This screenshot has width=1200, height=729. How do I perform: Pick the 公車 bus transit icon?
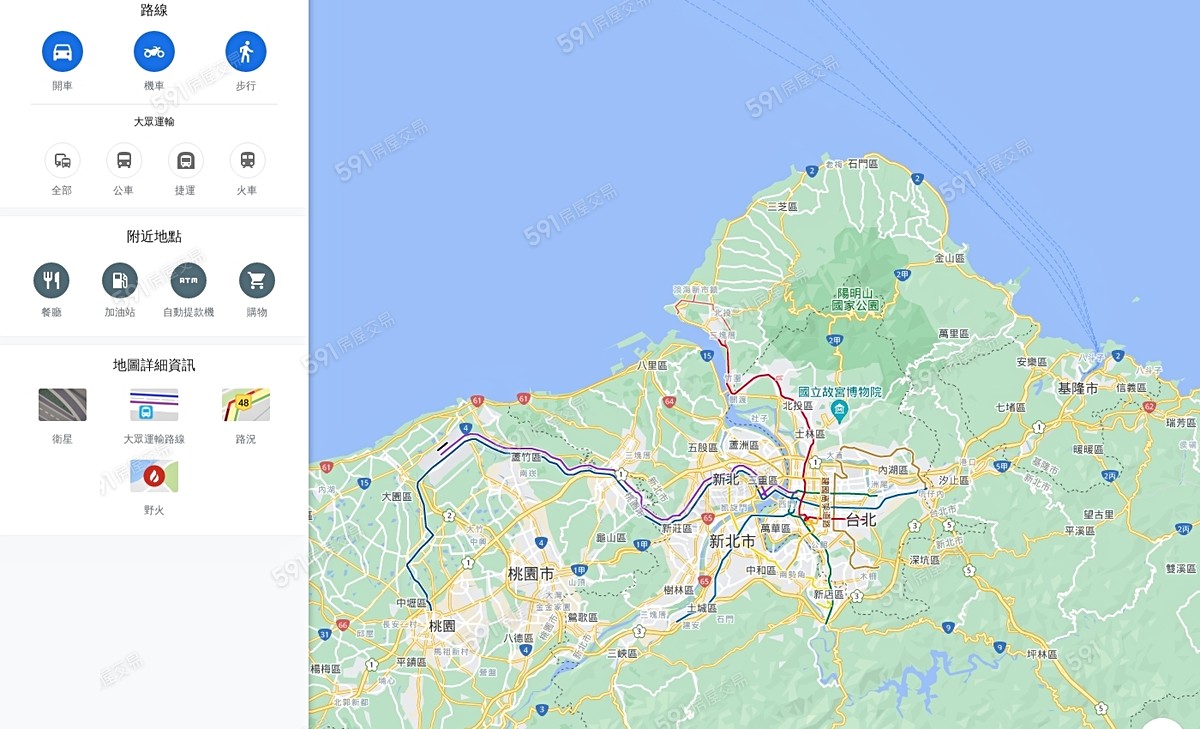[124, 160]
